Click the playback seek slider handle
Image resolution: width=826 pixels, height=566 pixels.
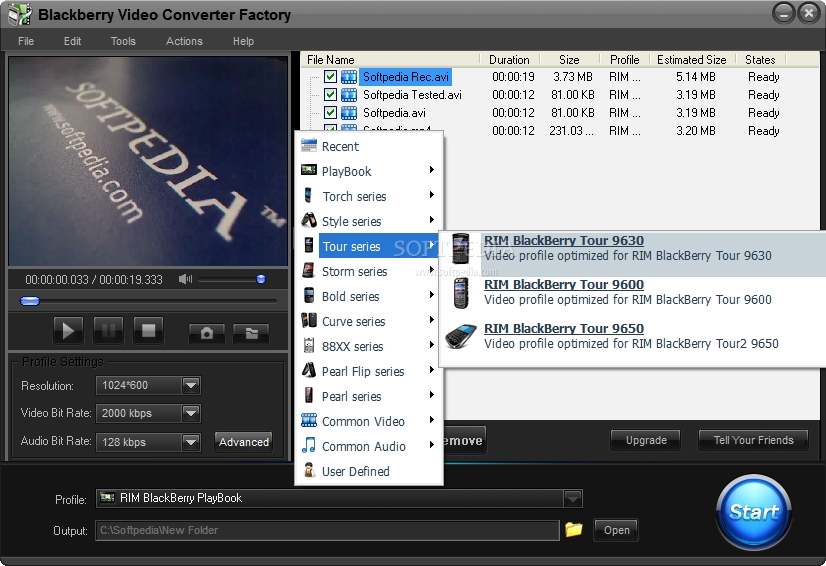tap(30, 301)
